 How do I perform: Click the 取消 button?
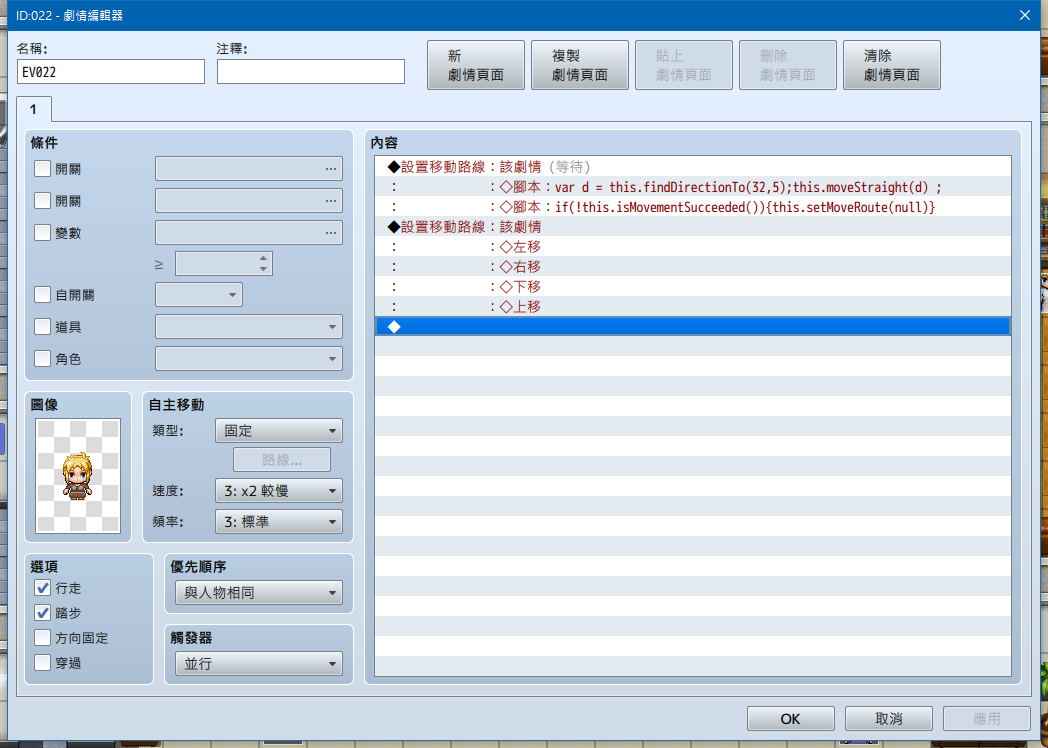click(x=889, y=719)
